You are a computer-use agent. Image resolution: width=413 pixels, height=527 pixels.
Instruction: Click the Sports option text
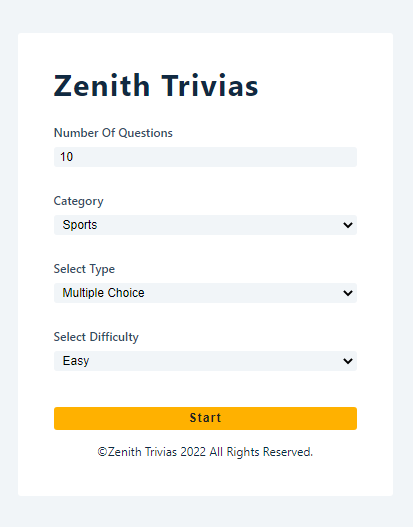click(80, 225)
